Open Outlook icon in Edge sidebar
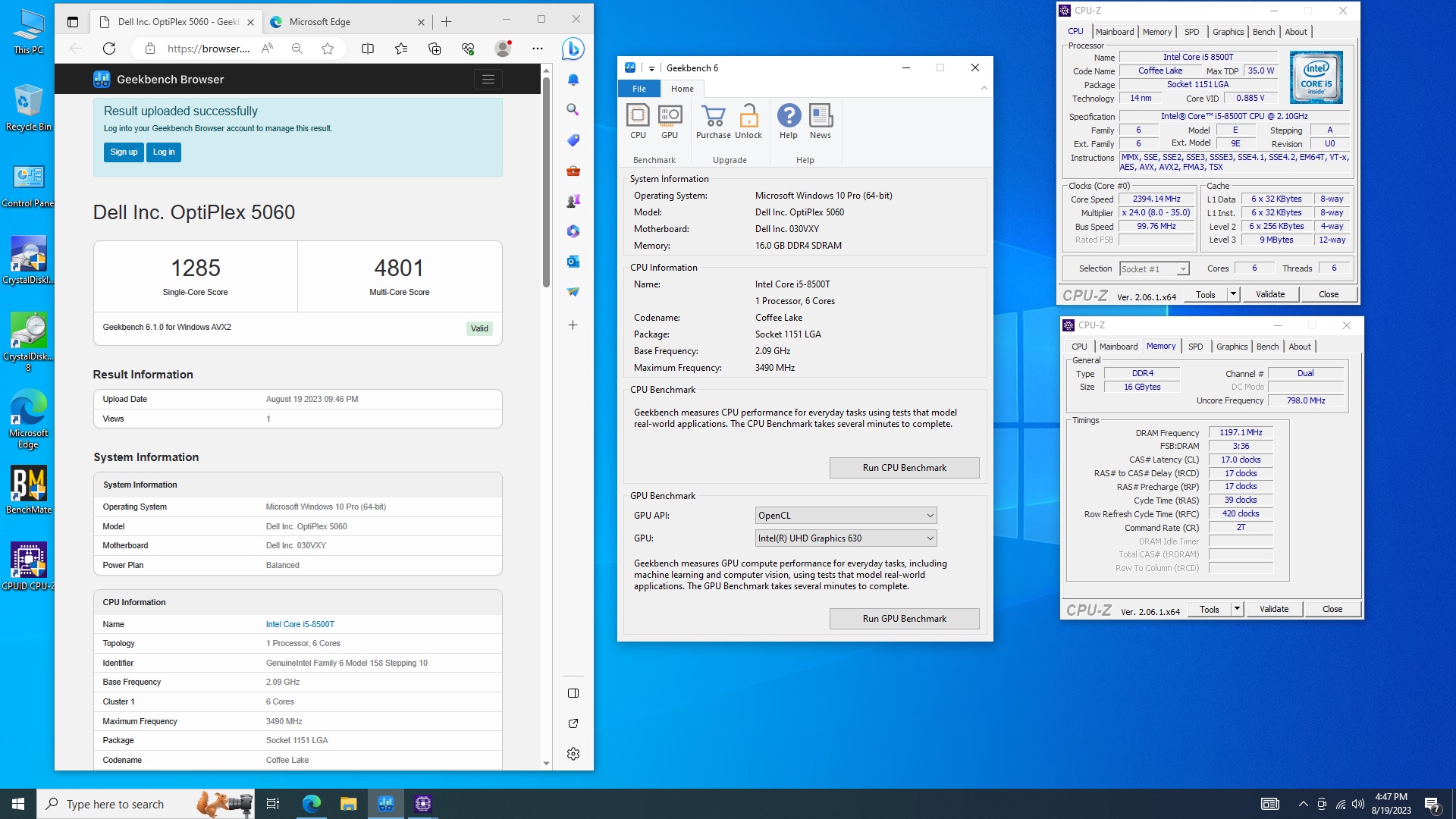 (573, 262)
